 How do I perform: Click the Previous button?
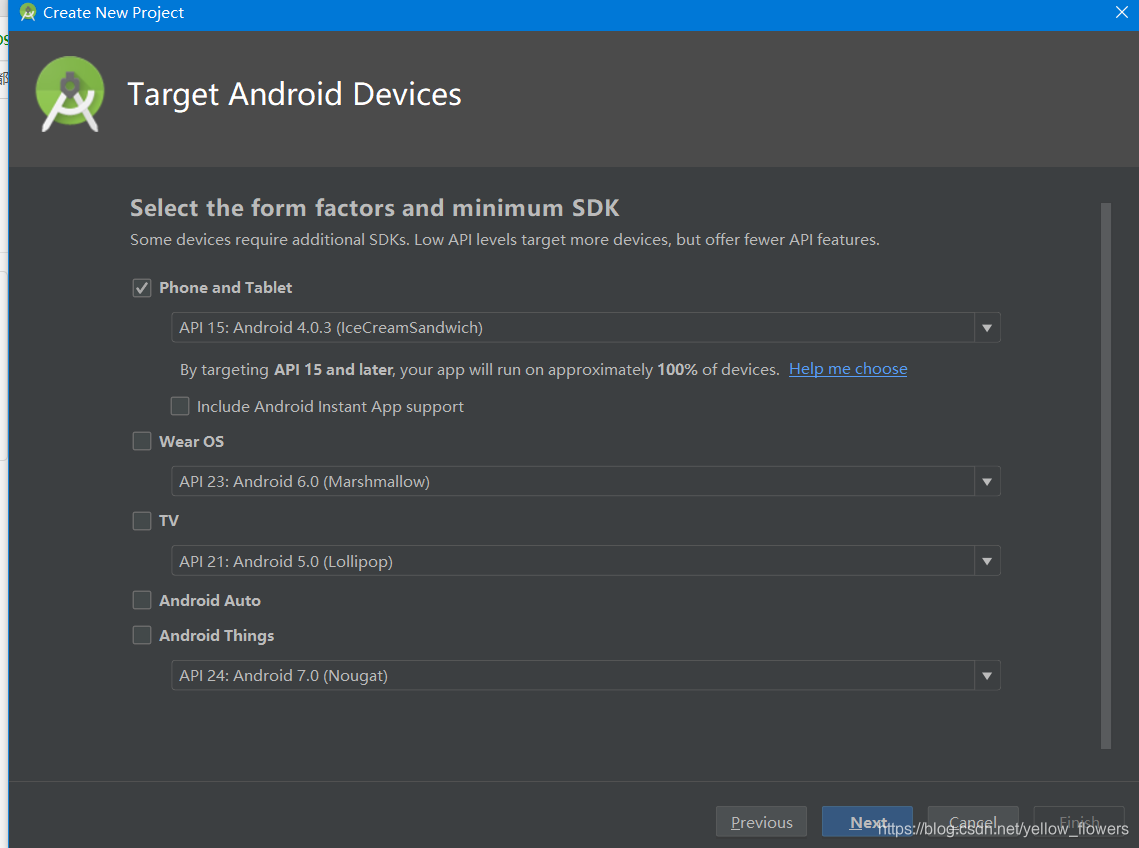pyautogui.click(x=761, y=822)
